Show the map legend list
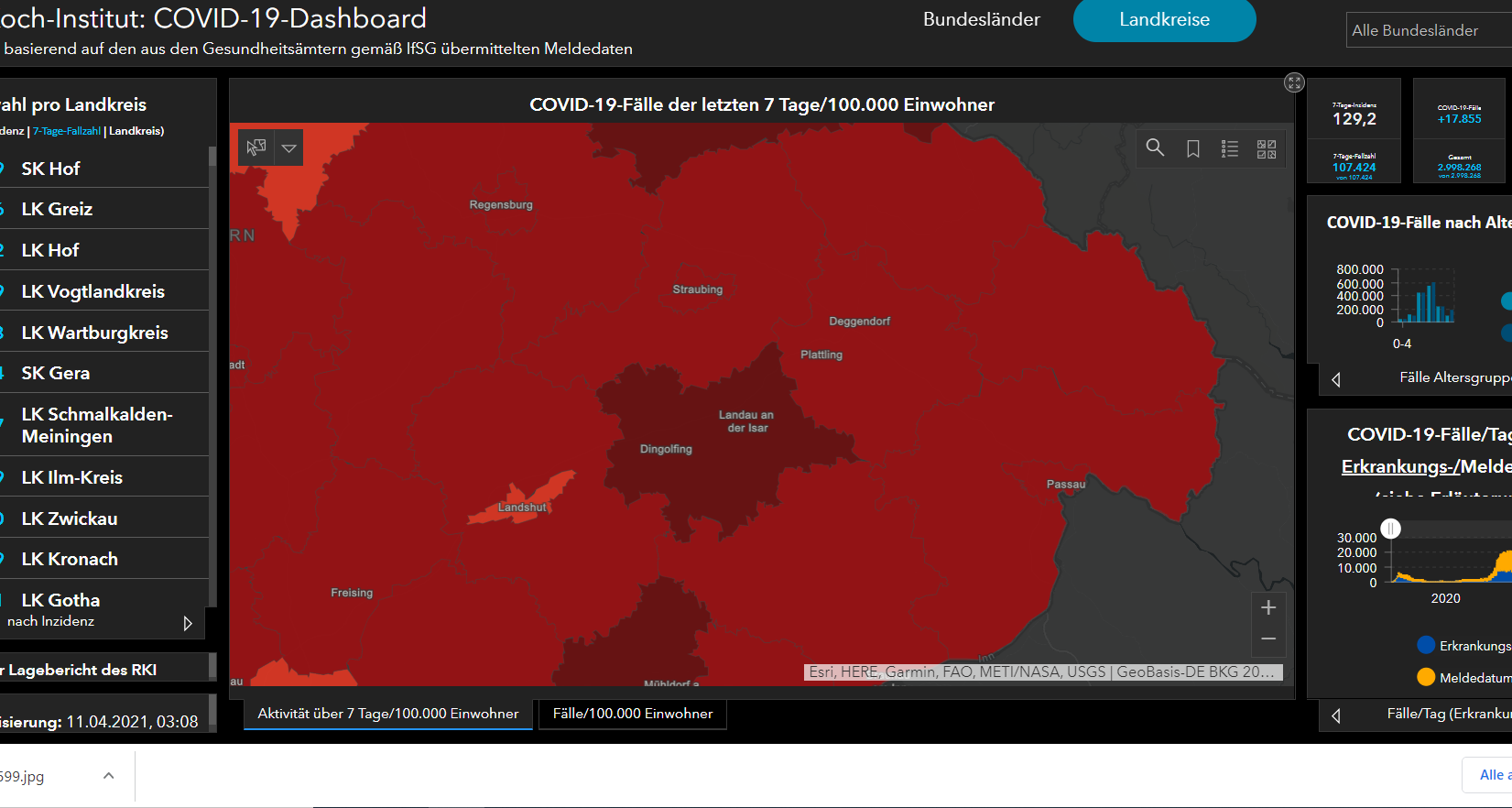This screenshot has height=808, width=1512. click(x=1230, y=148)
